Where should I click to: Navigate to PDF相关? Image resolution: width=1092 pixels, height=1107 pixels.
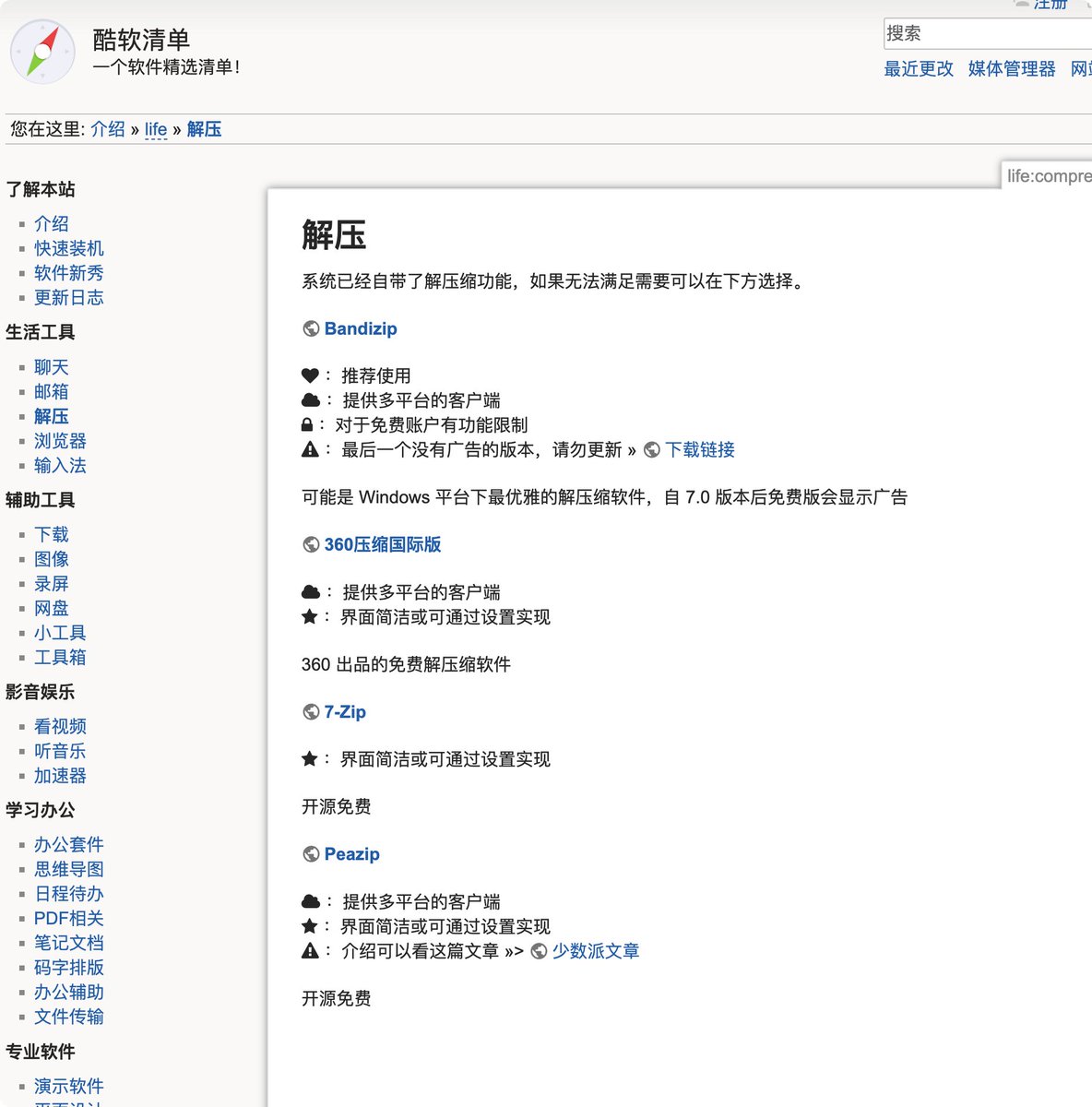(69, 919)
